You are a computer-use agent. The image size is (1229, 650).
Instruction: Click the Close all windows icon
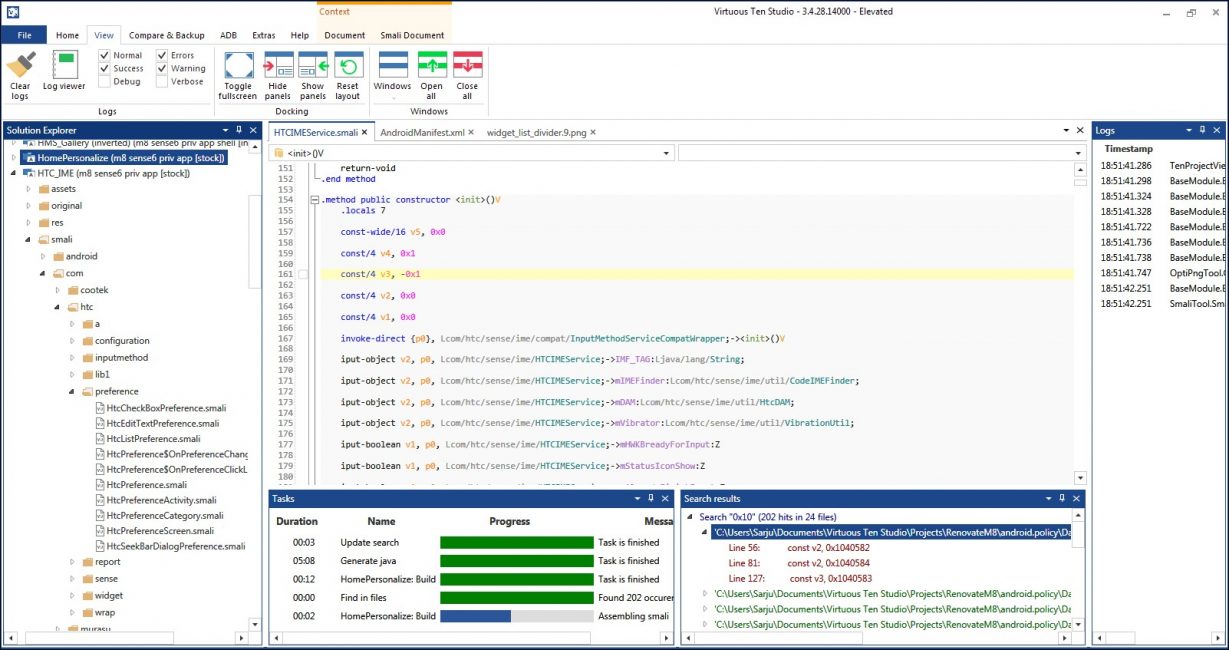point(467,65)
